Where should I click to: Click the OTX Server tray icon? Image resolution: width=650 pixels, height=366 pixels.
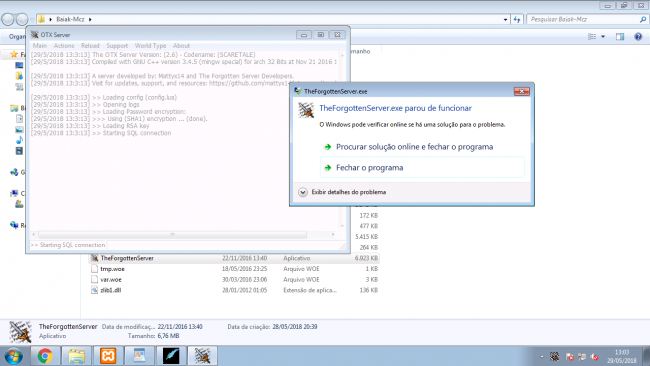[x=554, y=356]
